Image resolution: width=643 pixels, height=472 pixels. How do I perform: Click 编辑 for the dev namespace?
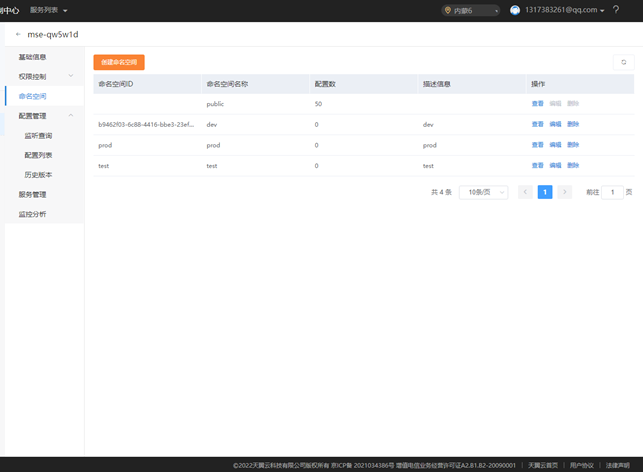click(x=555, y=125)
